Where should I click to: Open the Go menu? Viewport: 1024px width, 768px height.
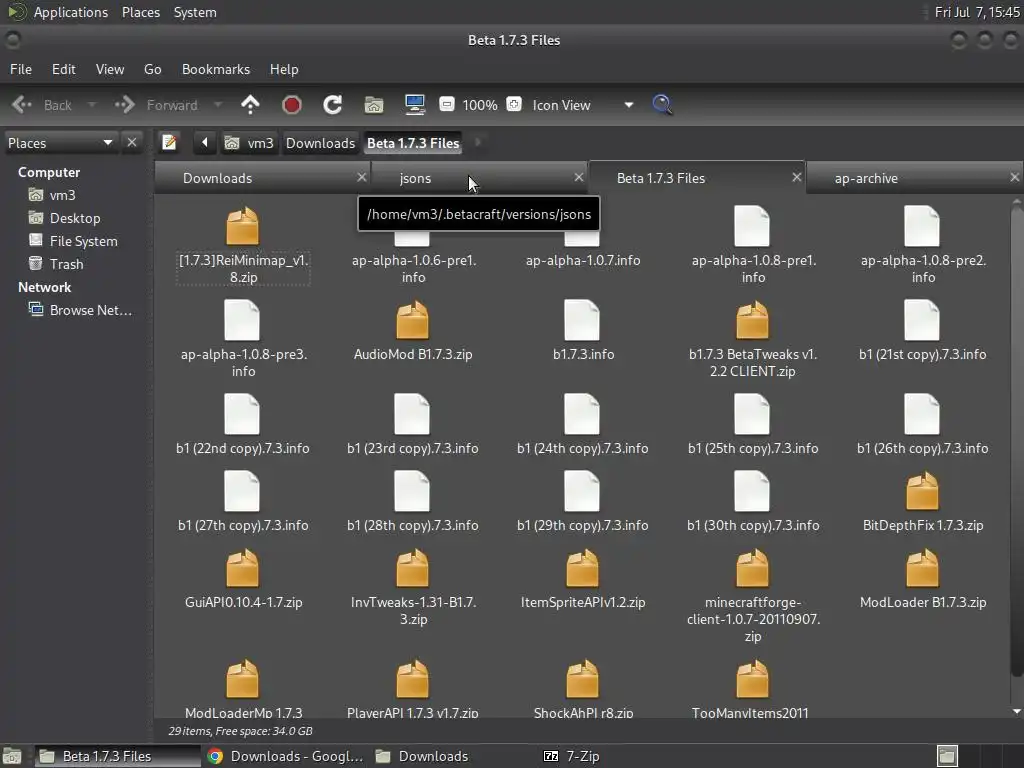point(153,69)
